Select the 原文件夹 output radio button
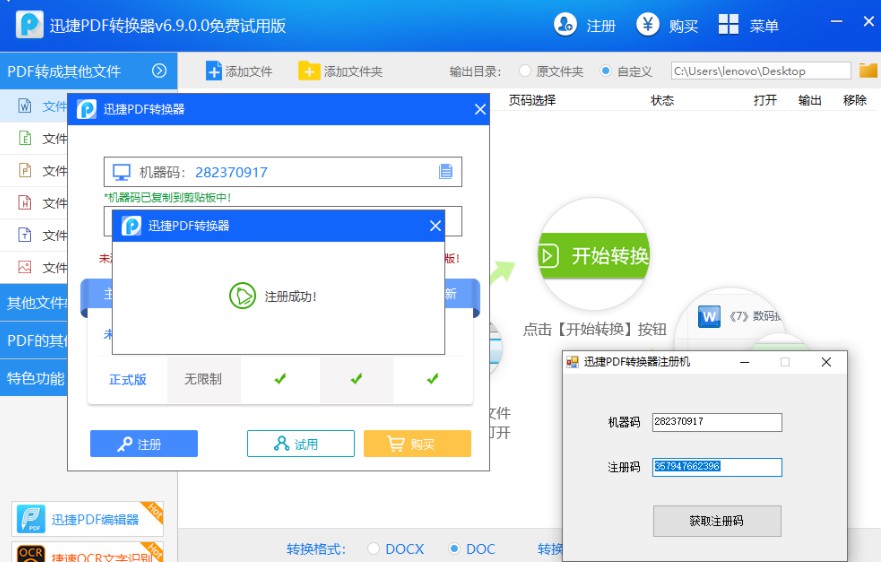The height and width of the screenshot is (562, 881). (525, 71)
